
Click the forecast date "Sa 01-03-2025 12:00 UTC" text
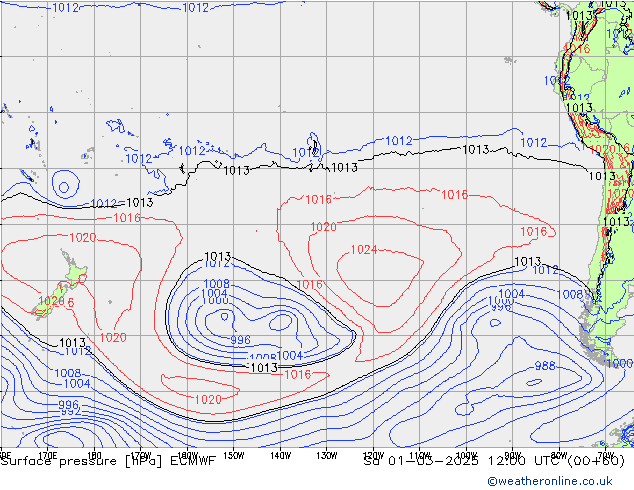(x=463, y=461)
